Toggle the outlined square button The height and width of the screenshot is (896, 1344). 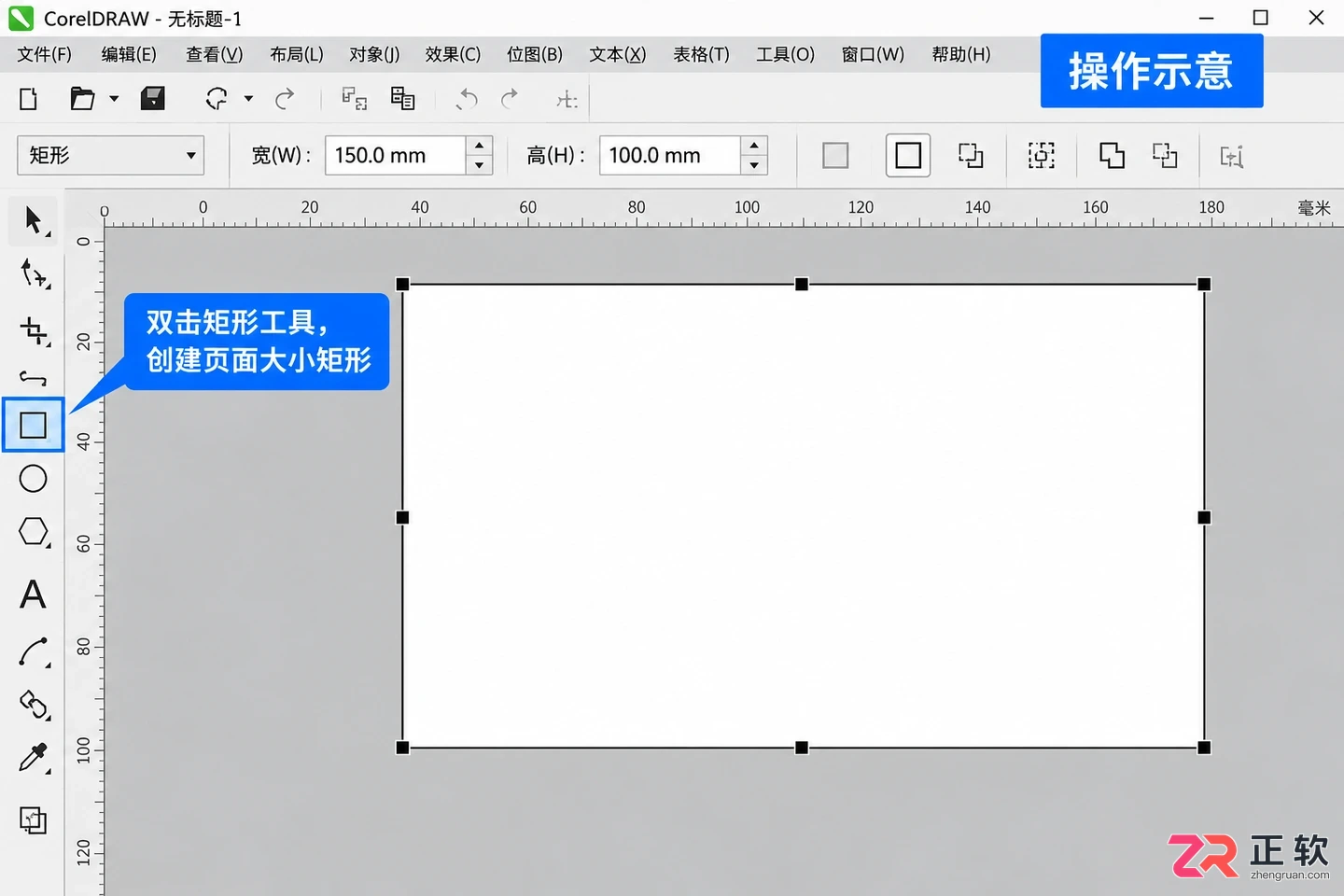click(908, 155)
